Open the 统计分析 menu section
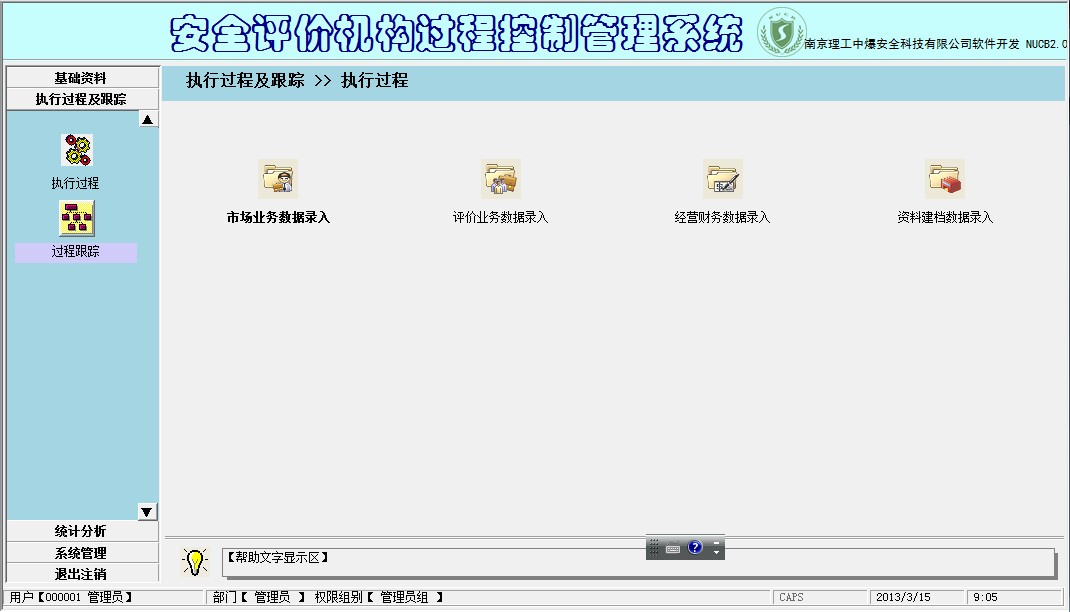The height and width of the screenshot is (612, 1070). click(83, 531)
